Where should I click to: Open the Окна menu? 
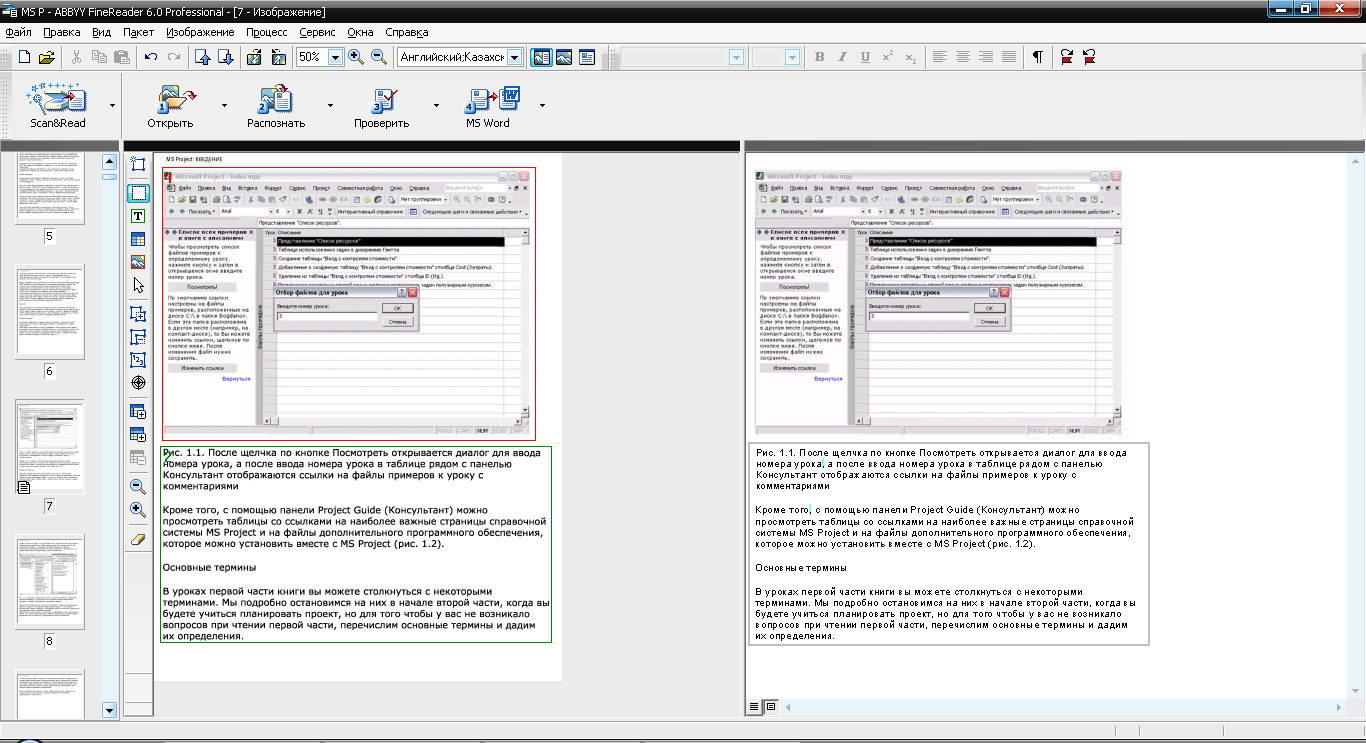pos(360,32)
